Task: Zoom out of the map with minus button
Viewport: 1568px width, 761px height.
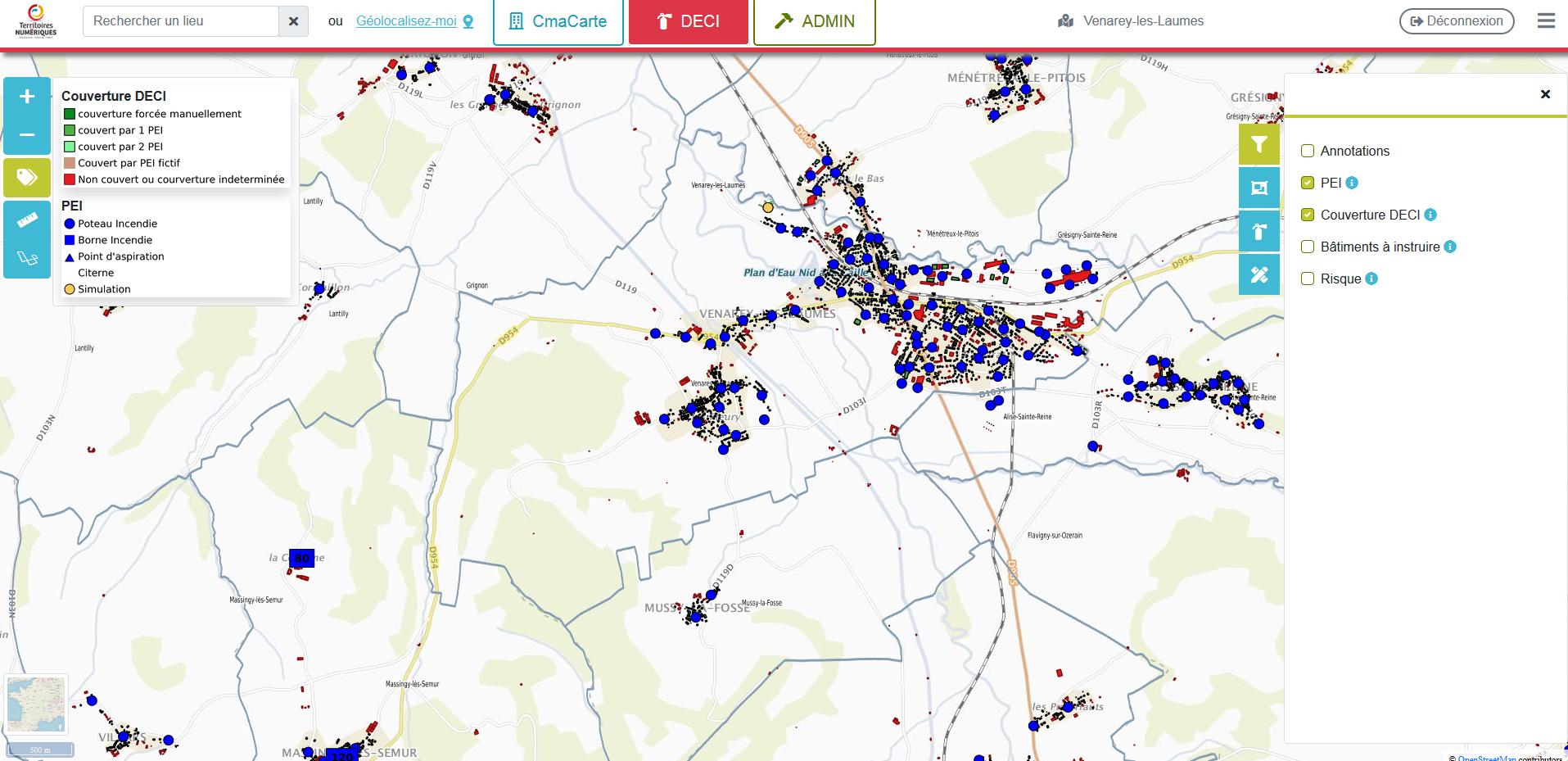Action: tap(27, 135)
